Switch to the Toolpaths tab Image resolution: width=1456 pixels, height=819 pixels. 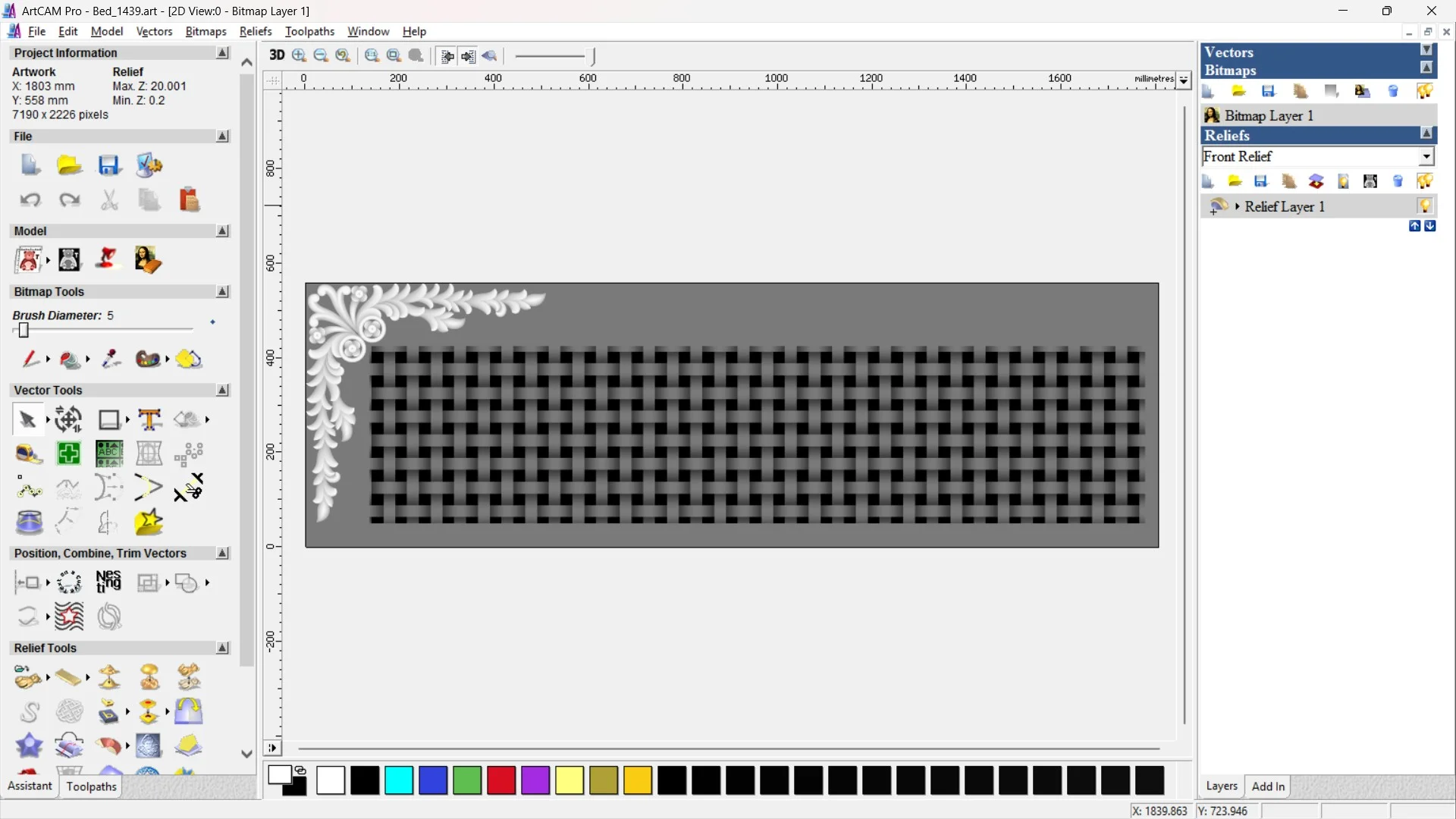pos(91,786)
